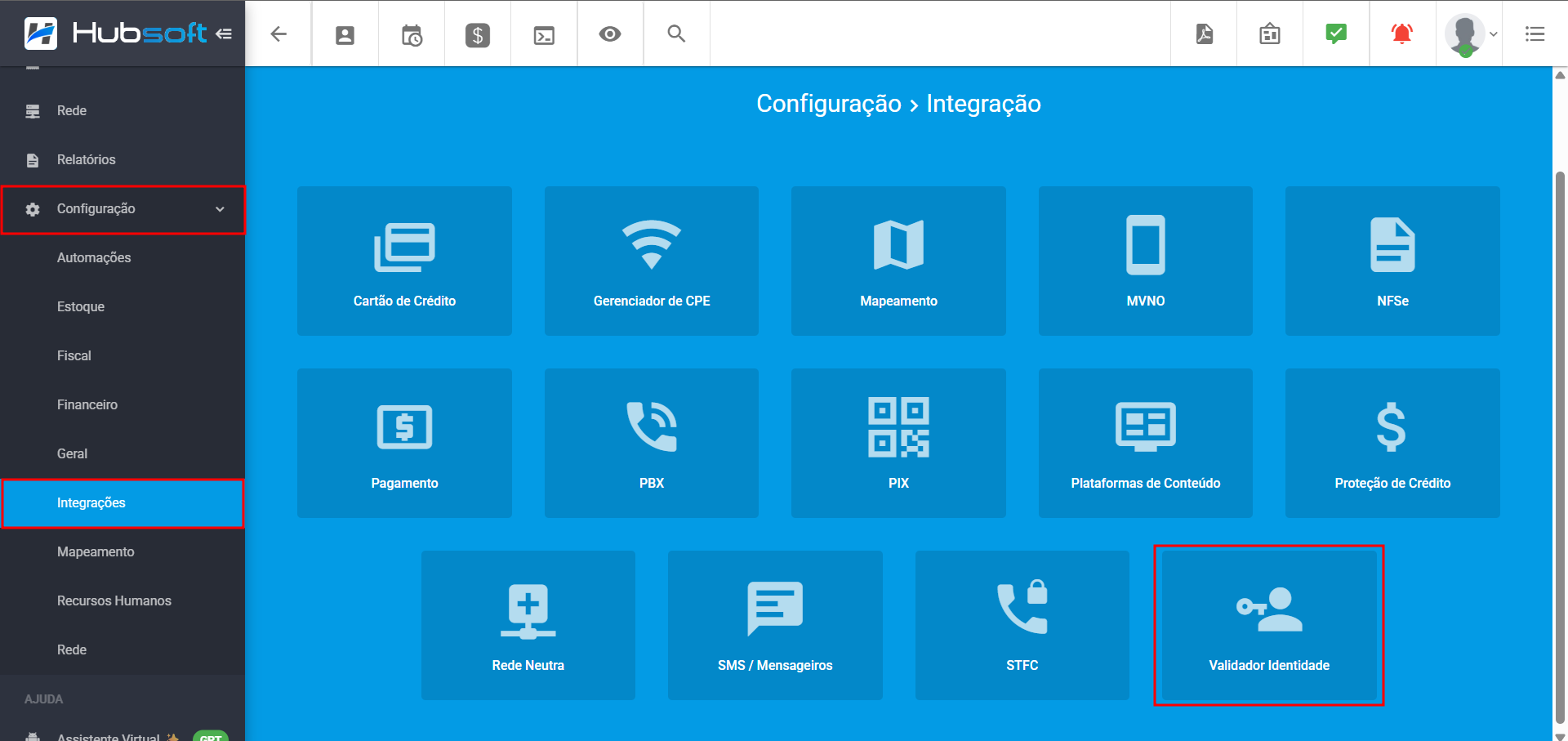The height and width of the screenshot is (741, 1568).
Task: Open the Plataformas de Conteúdo tile
Action: 1146,443
